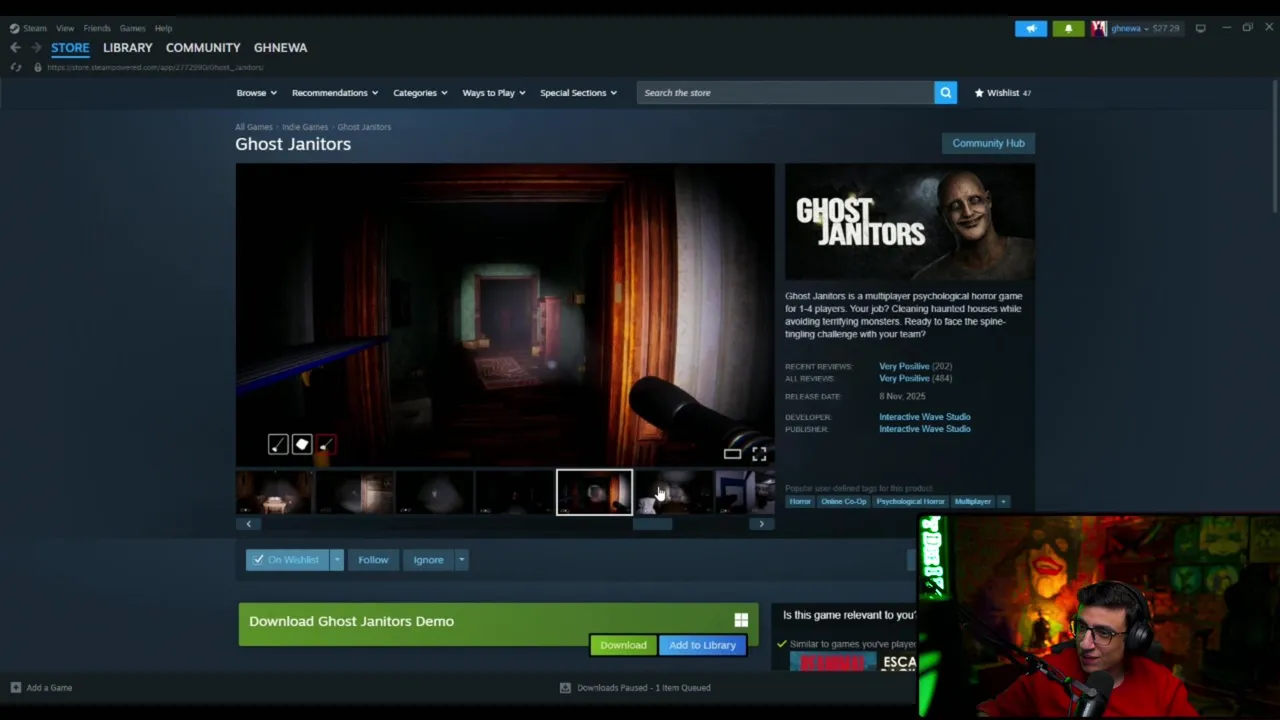Image resolution: width=1280 pixels, height=720 pixels.
Task: Go back with the back arrow
Action: (15, 47)
